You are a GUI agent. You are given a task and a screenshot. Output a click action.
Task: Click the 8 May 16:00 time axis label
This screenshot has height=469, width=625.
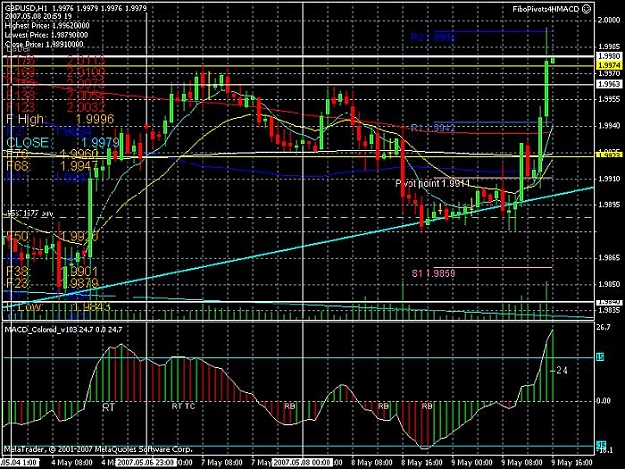click(x=421, y=463)
